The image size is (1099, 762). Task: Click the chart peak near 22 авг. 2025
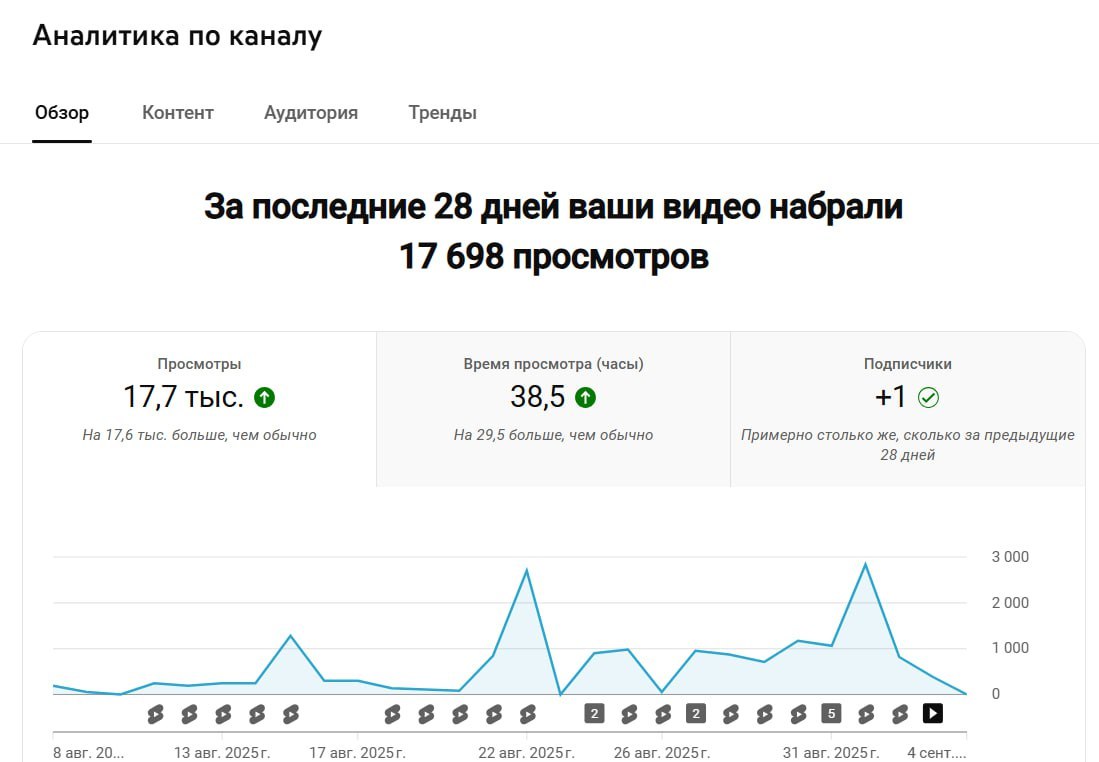(x=527, y=571)
